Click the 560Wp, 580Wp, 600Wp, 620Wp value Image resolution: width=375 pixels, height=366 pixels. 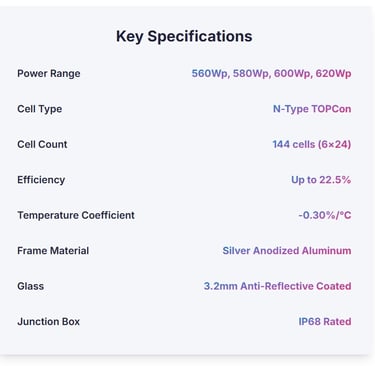(x=271, y=74)
